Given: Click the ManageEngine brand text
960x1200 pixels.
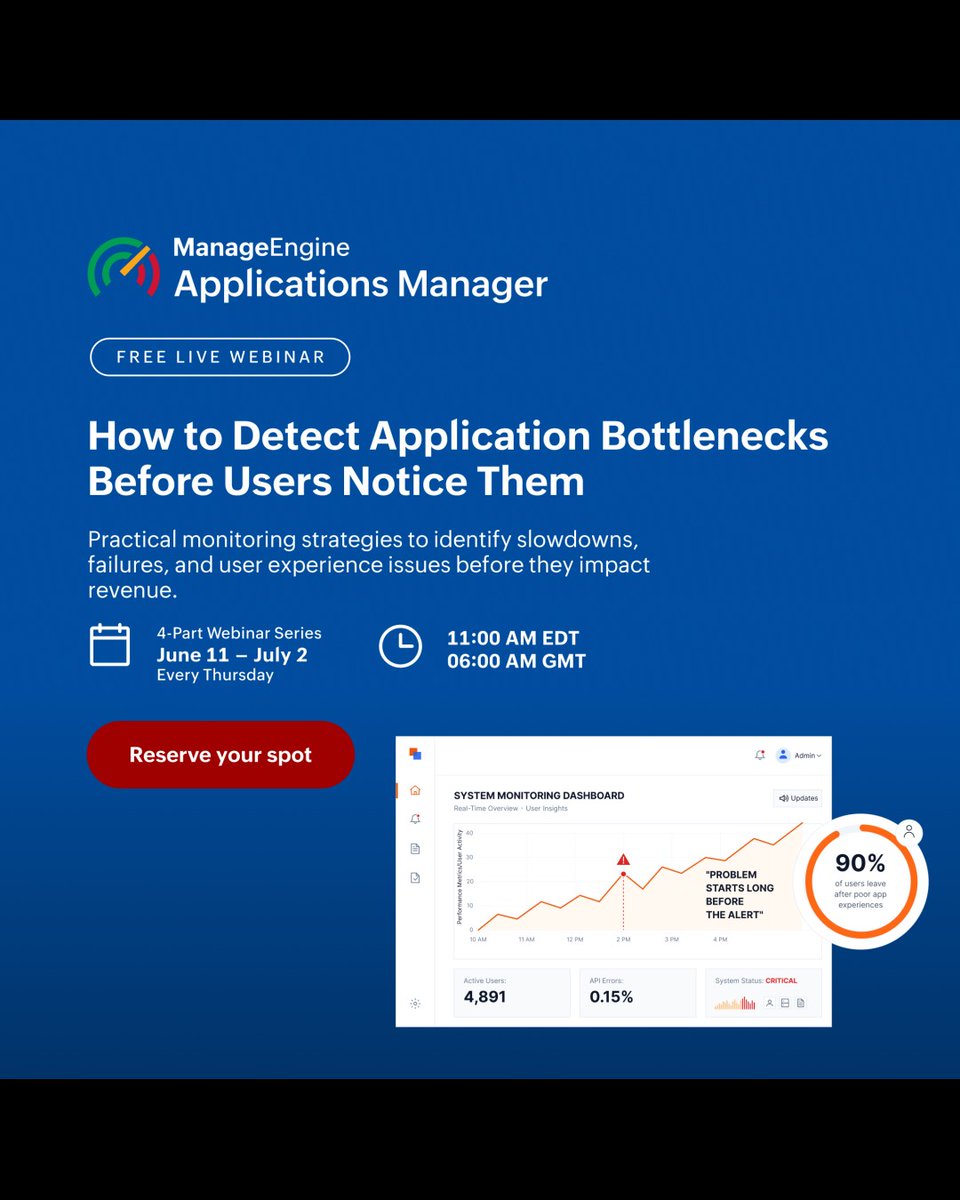Looking at the screenshot, I should coord(262,247).
